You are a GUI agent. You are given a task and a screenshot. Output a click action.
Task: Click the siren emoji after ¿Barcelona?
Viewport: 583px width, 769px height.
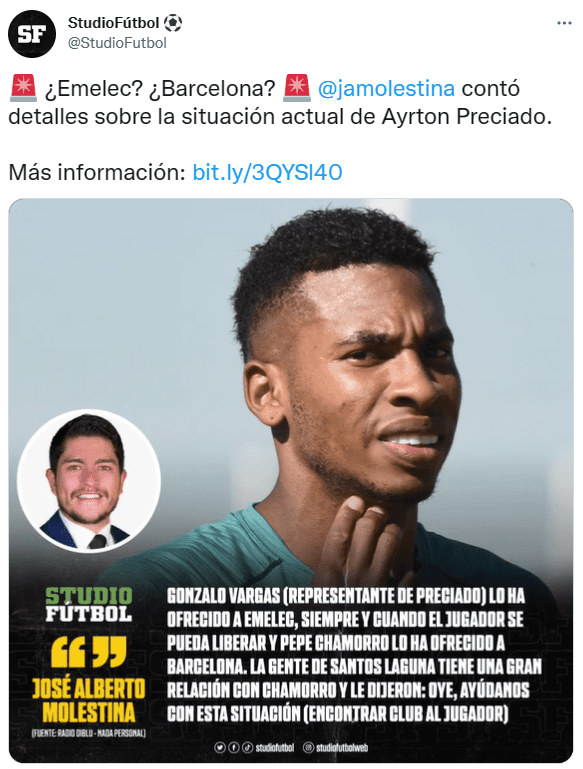click(x=297, y=88)
